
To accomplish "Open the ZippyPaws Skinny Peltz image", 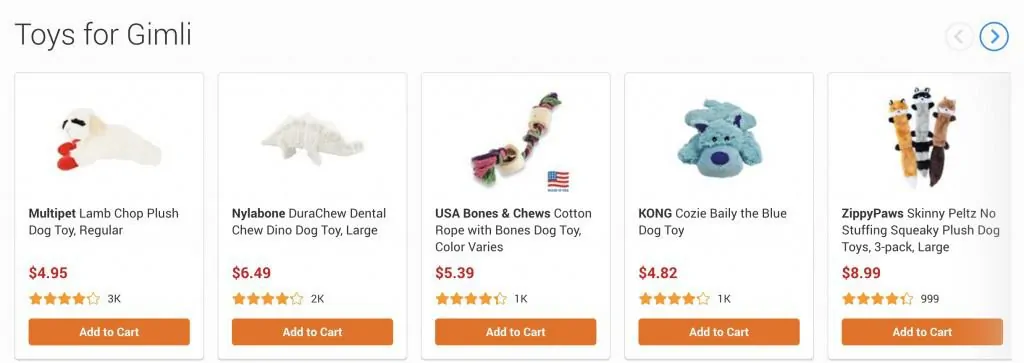I will [921, 137].
